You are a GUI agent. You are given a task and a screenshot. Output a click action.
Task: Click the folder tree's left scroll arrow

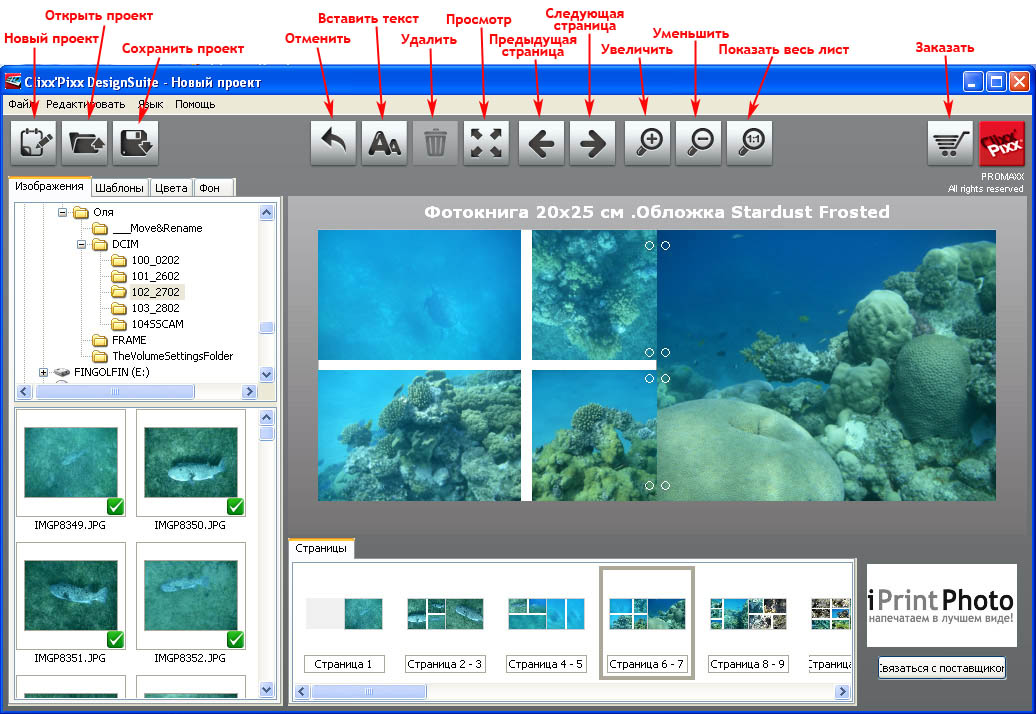coord(24,392)
